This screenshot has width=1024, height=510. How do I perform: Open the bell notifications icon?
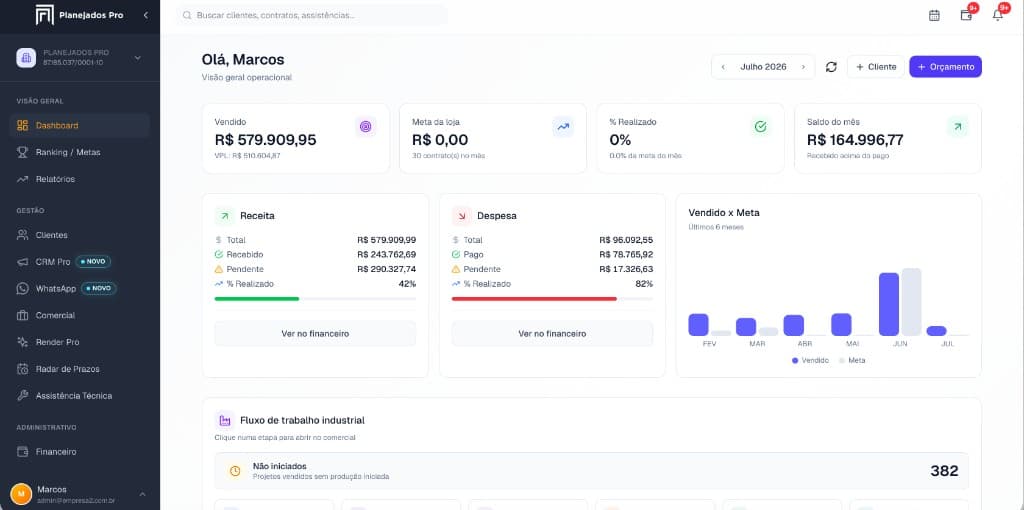point(998,15)
